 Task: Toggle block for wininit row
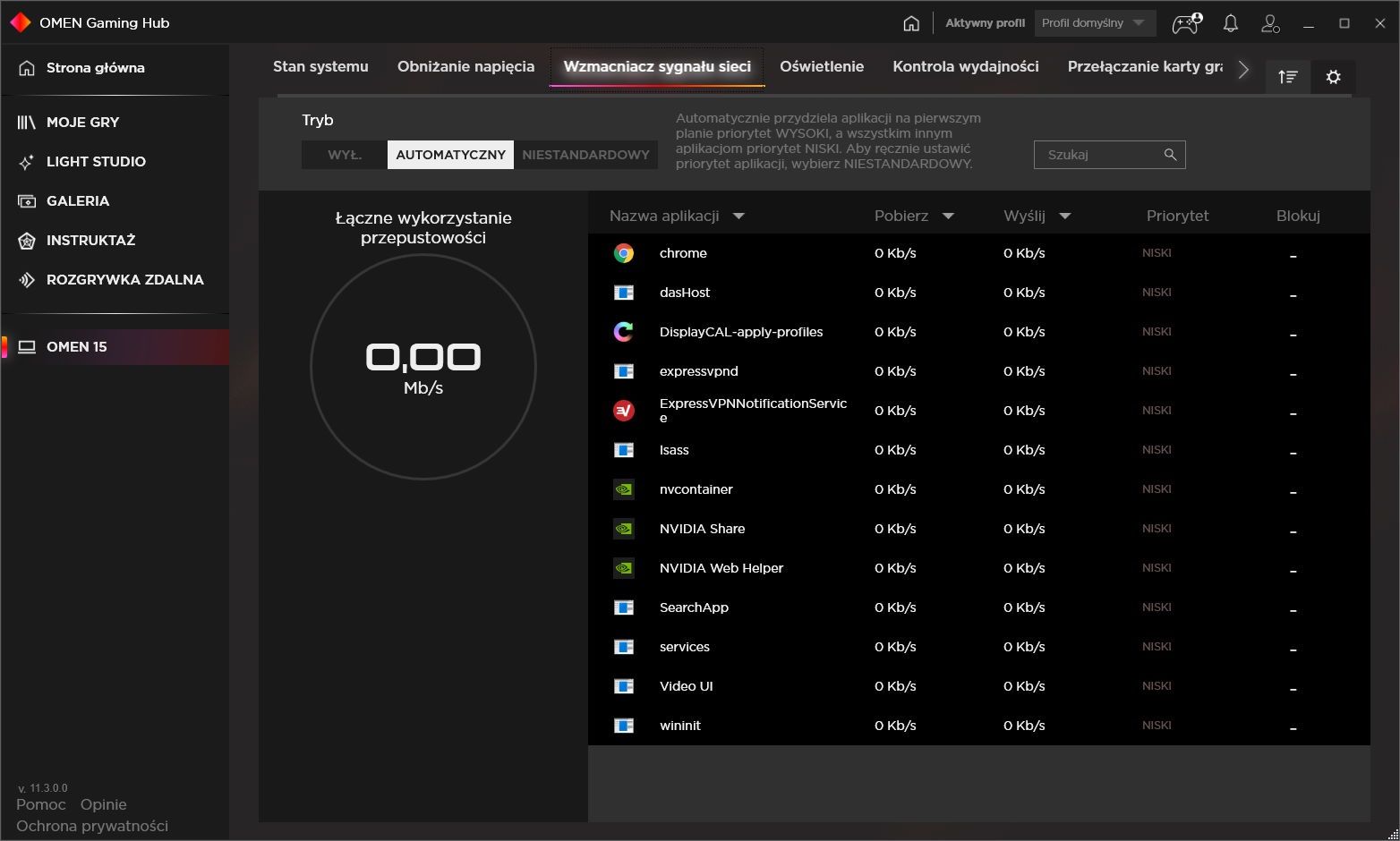(x=1293, y=729)
